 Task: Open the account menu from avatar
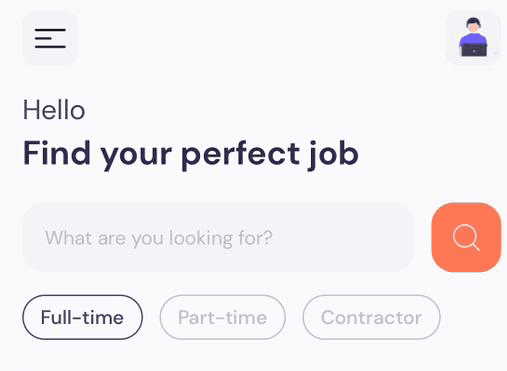coord(473,38)
